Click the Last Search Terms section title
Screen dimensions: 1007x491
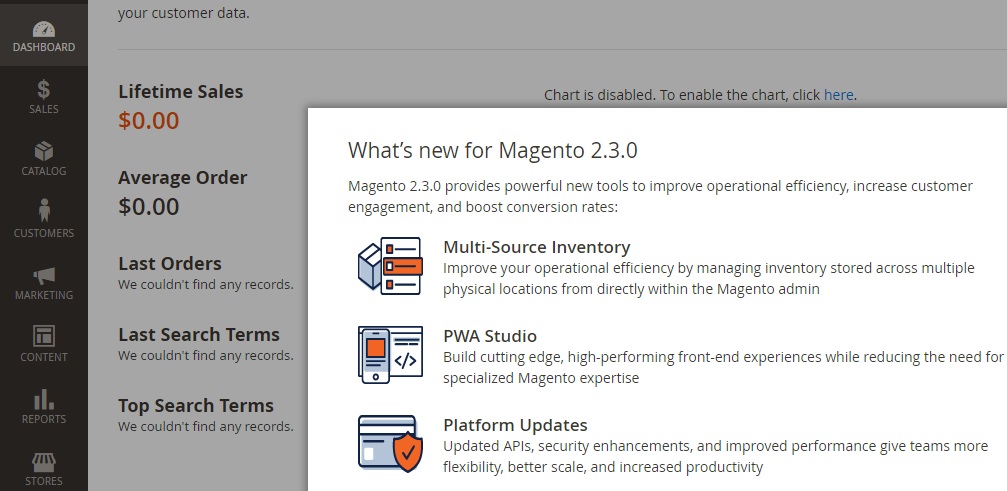coord(199,334)
